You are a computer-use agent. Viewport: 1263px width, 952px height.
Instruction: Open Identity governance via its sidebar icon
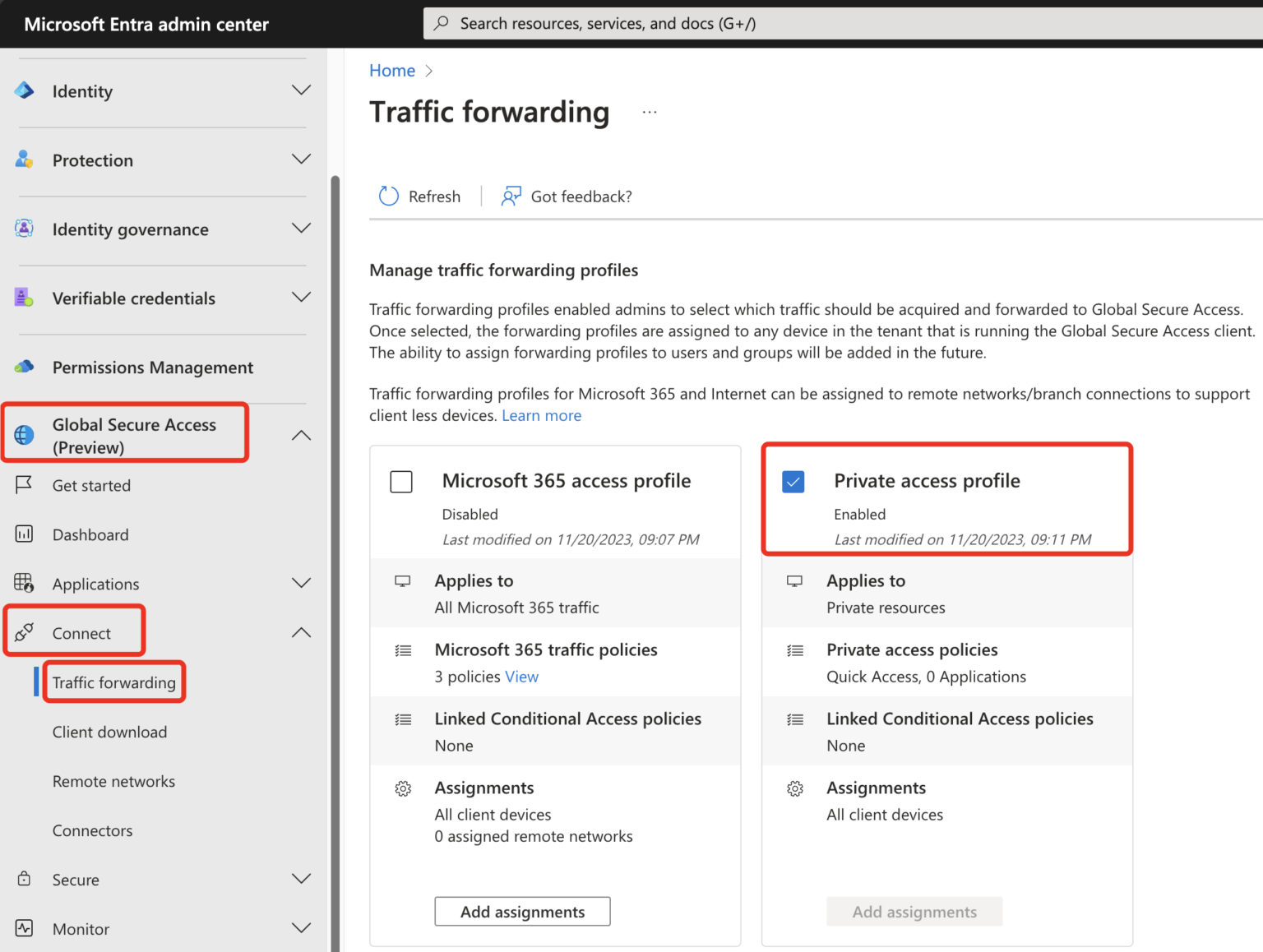(x=25, y=229)
